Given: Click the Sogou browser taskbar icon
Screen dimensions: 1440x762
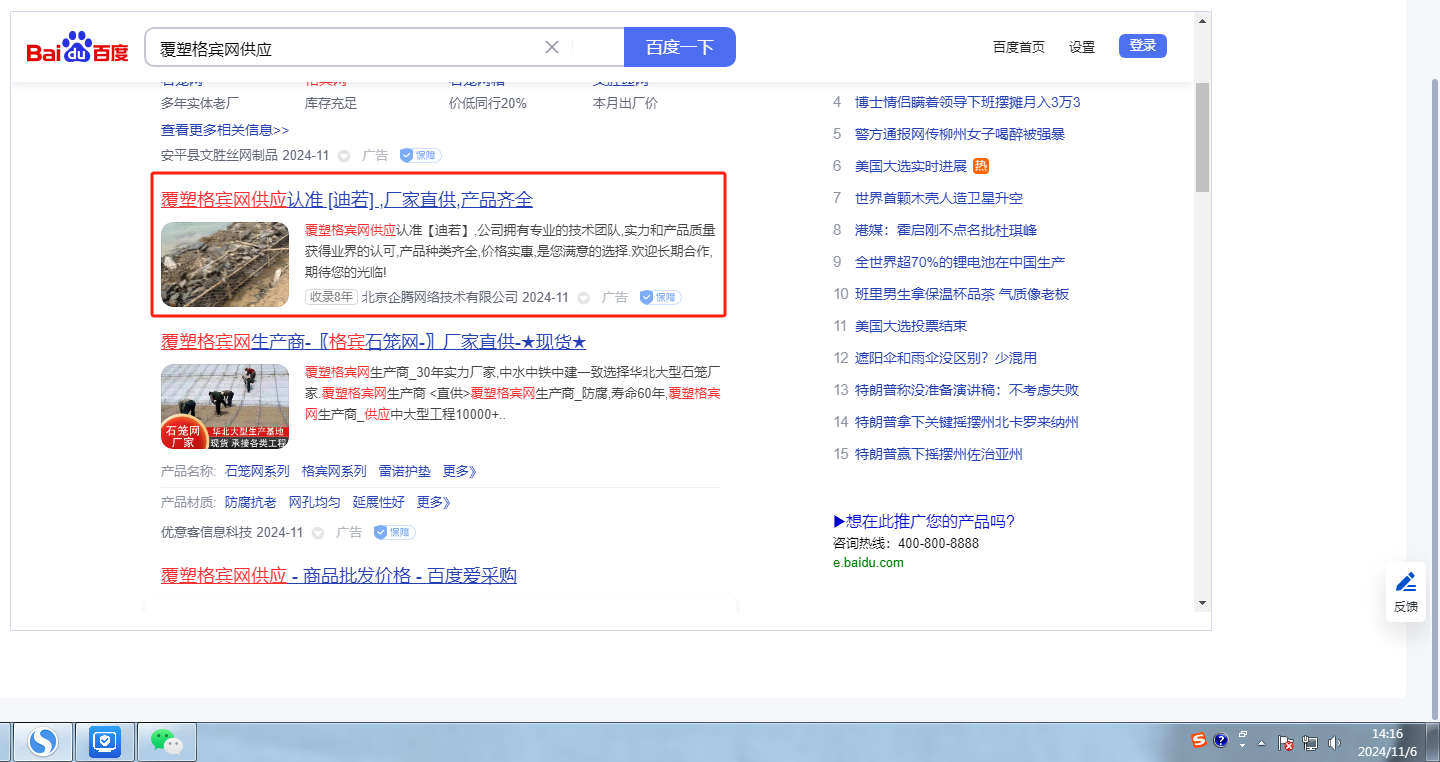Looking at the screenshot, I should coord(42,741).
